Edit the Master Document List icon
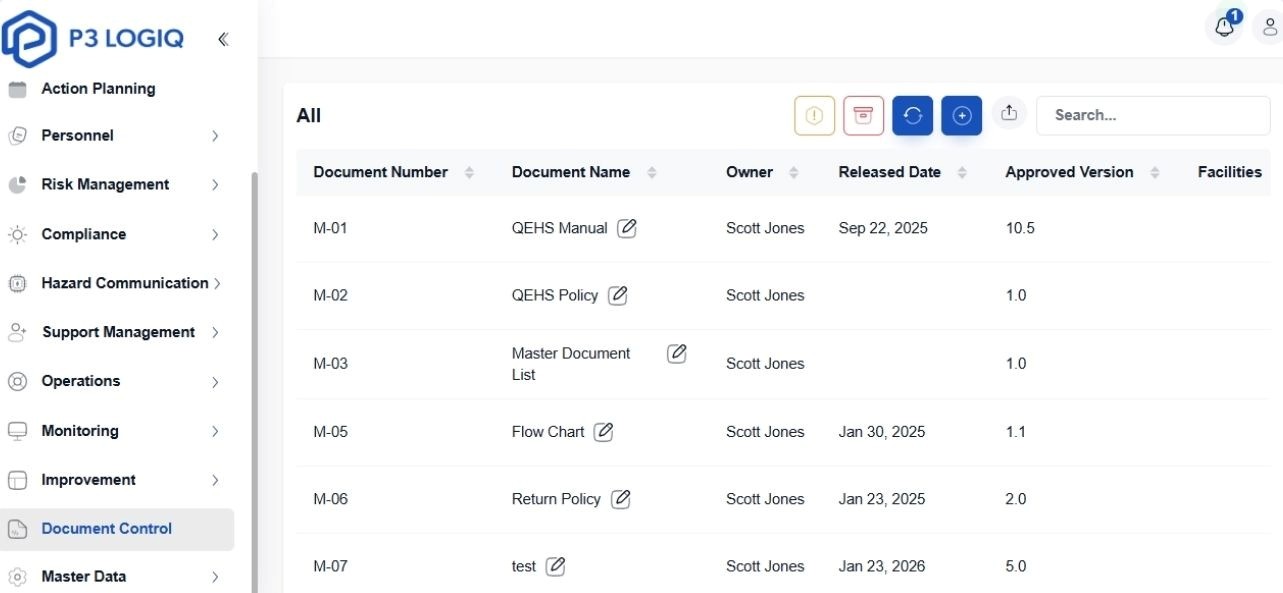1283x593 pixels. [x=677, y=353]
